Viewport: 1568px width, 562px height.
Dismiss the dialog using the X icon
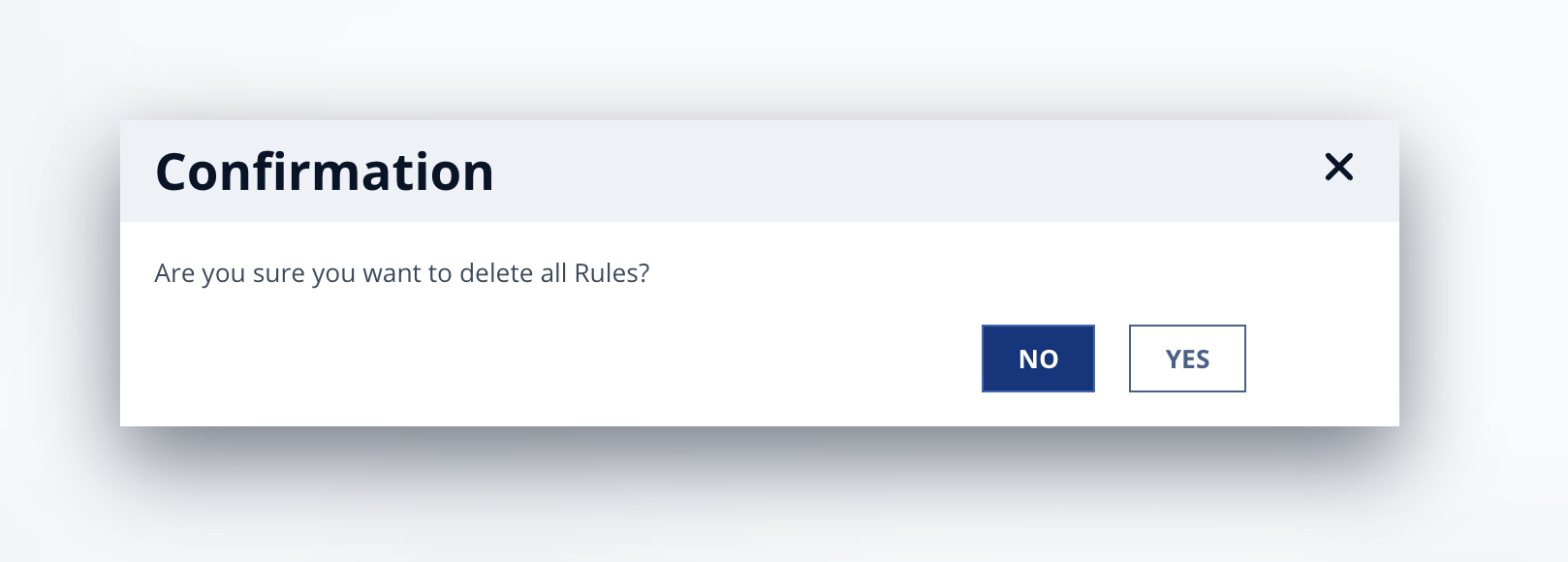(1338, 168)
